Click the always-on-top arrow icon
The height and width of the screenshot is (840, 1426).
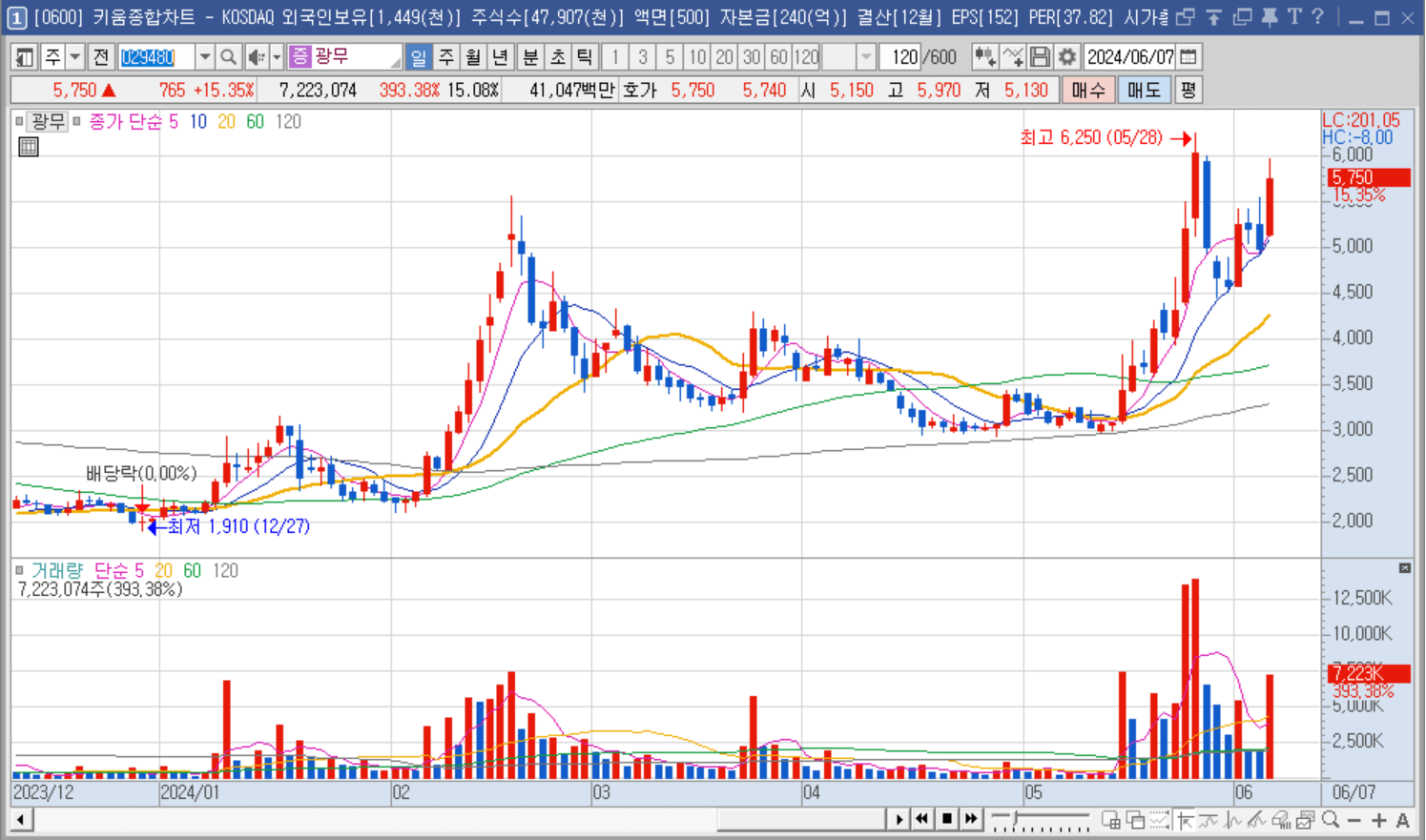click(1213, 17)
